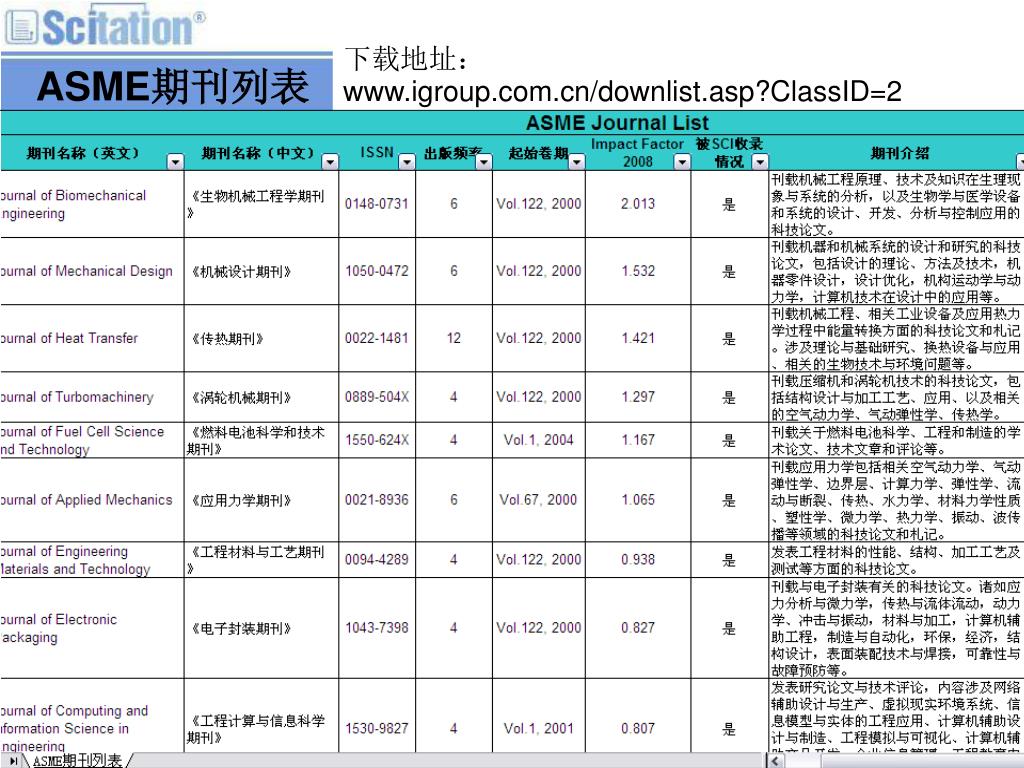Click the Vol.67, 2000 starting volume cell
Screen dimensions: 1024x768
tap(539, 500)
